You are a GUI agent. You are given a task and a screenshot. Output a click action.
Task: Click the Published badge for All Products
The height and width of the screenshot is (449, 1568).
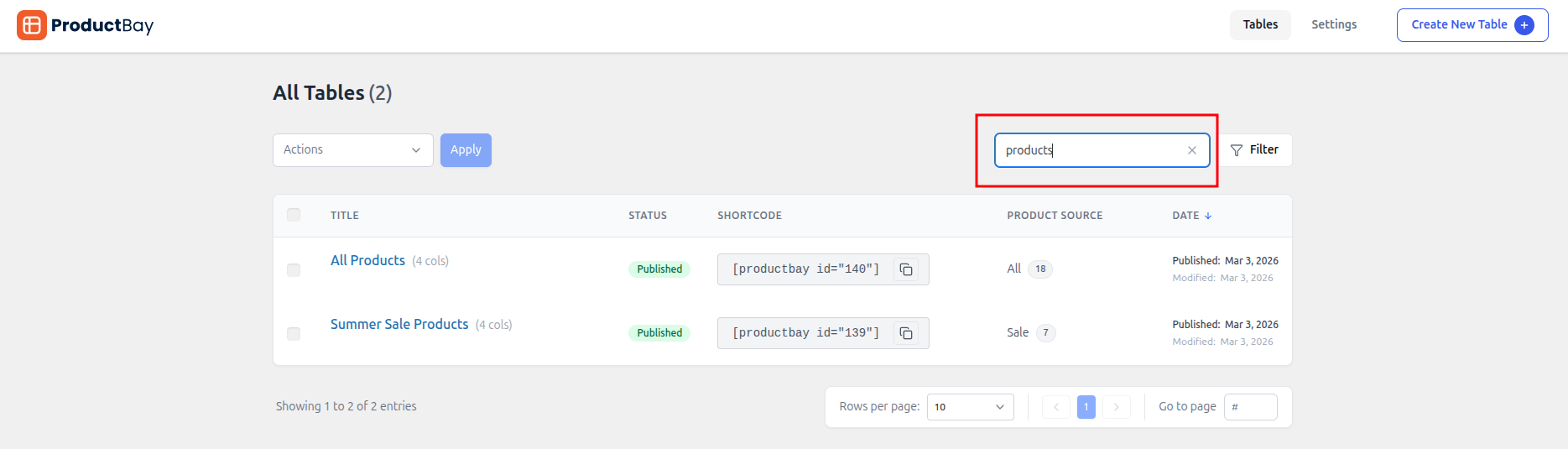[x=659, y=269]
